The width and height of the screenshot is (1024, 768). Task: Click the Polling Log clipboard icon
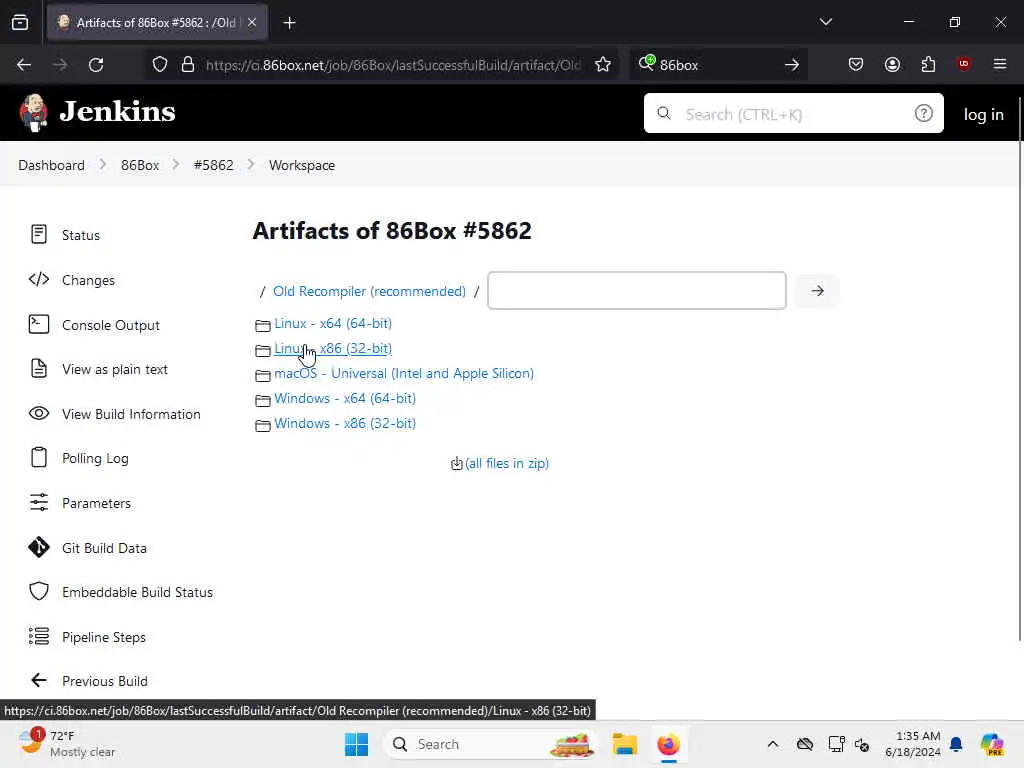[x=39, y=458]
